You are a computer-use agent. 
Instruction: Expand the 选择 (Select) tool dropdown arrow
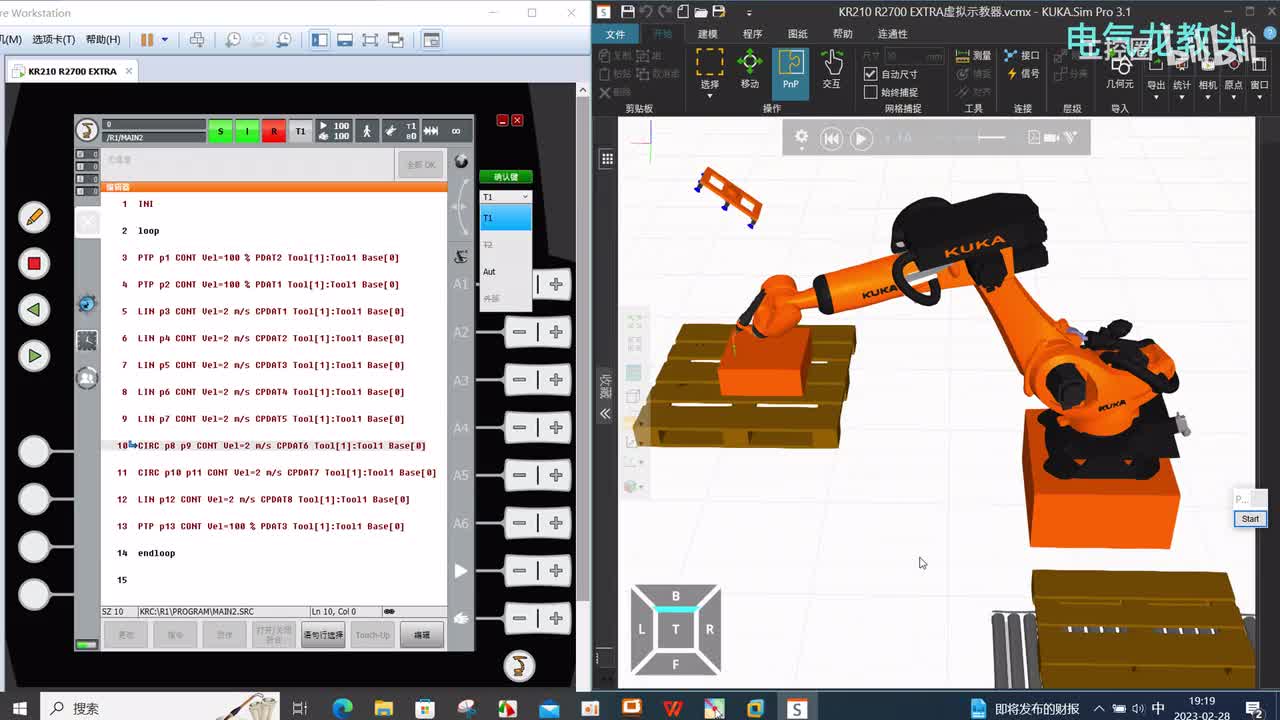click(x=709, y=97)
